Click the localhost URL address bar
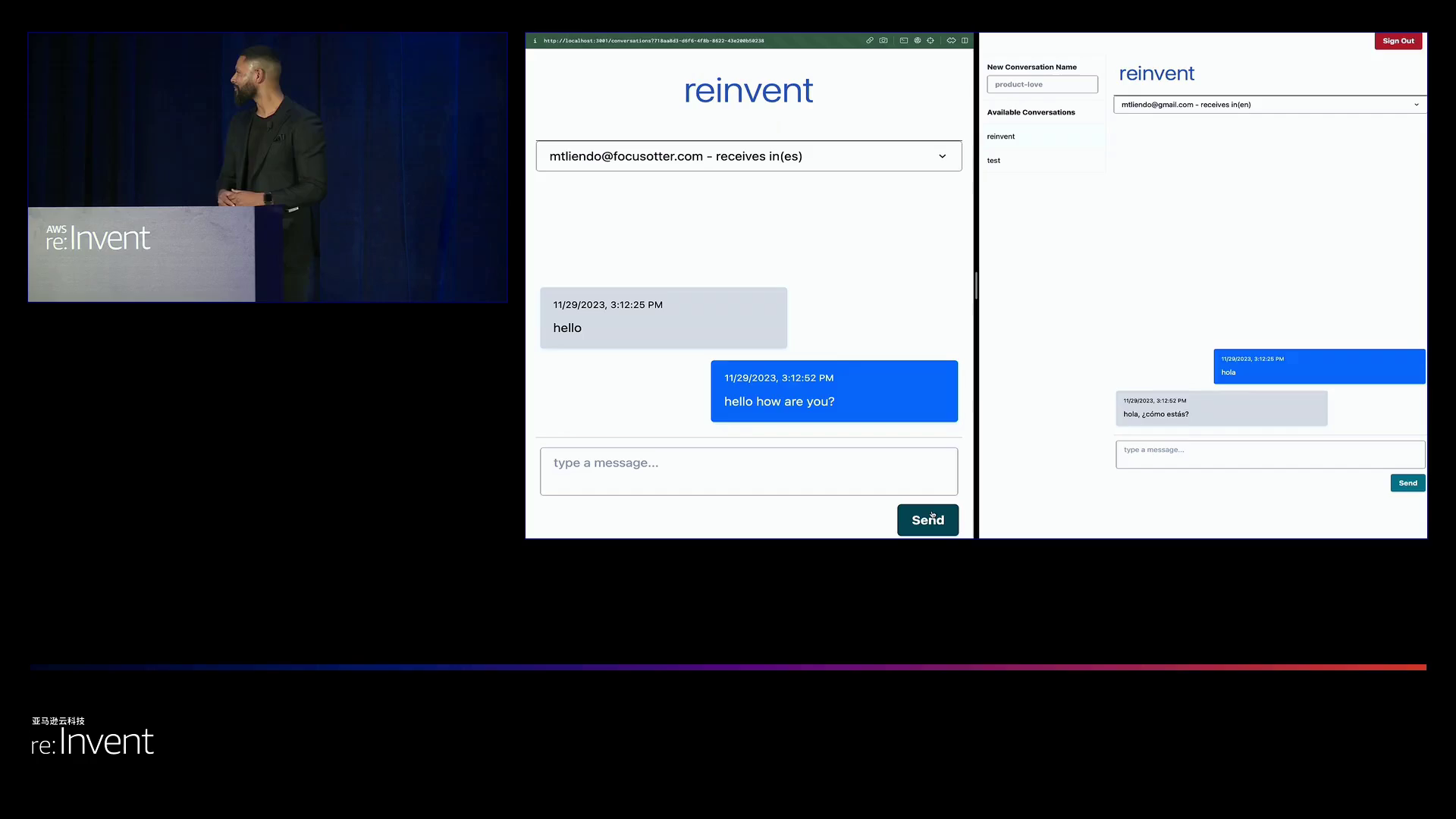Screen dimensions: 1456x819 click(x=654, y=41)
